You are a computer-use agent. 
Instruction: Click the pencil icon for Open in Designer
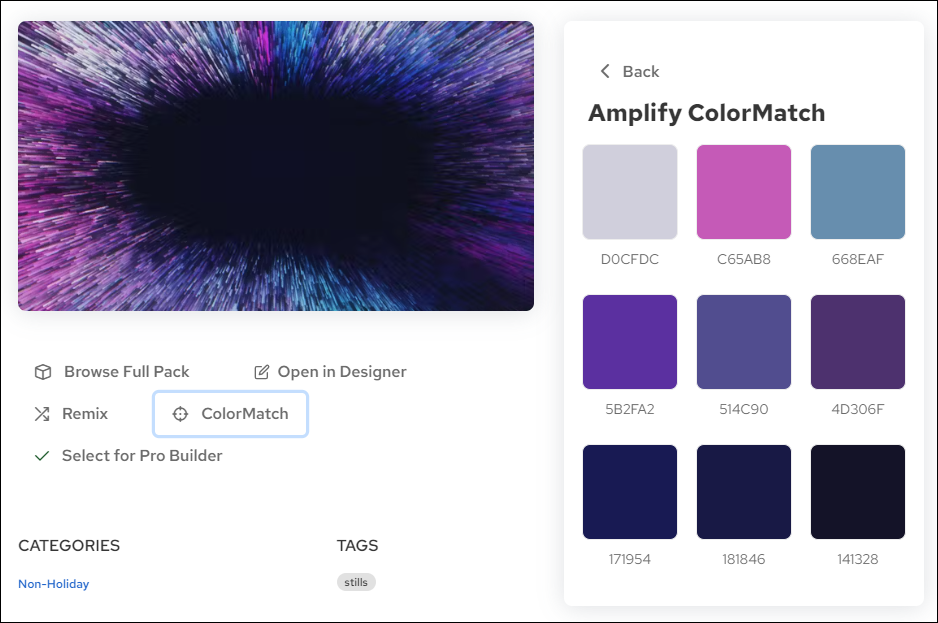pyautogui.click(x=262, y=372)
